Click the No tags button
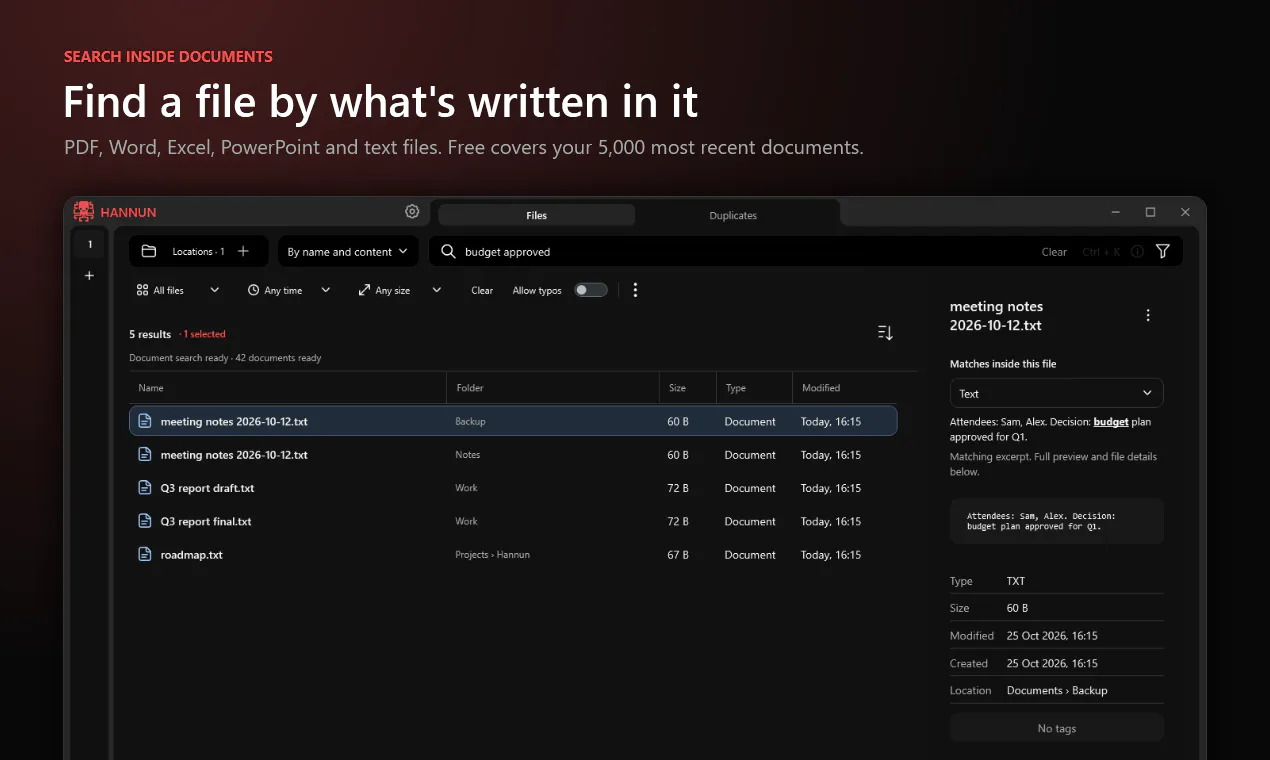Screen dimensions: 1270x760 pos(1057,728)
